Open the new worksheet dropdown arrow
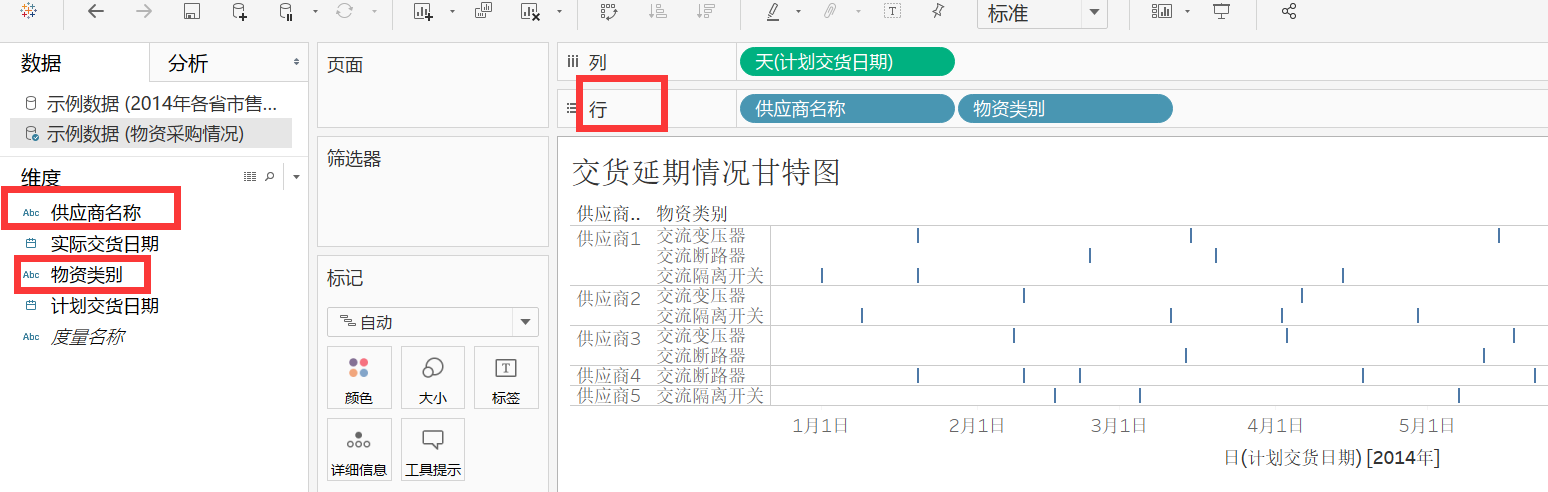The height and width of the screenshot is (492, 1548). [x=452, y=12]
